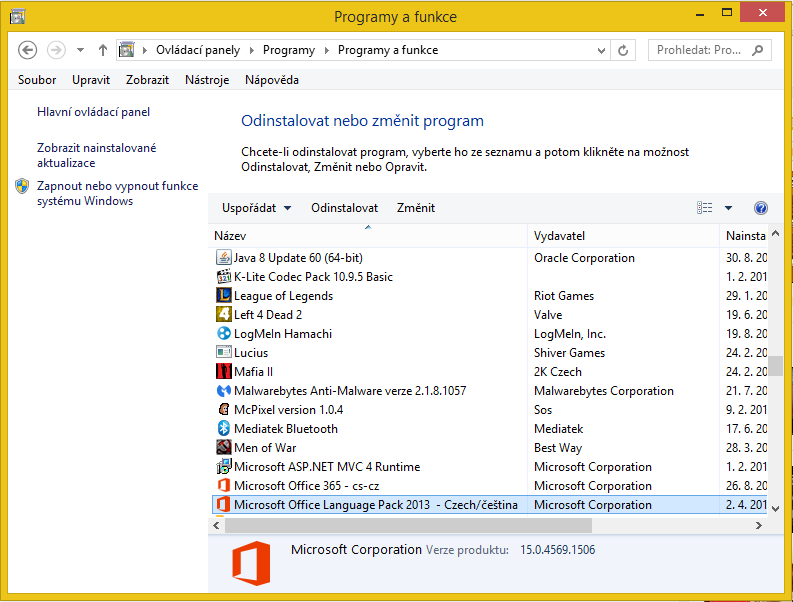The image size is (793, 602).
Task: Click the McPixel program icon
Action: [224, 409]
